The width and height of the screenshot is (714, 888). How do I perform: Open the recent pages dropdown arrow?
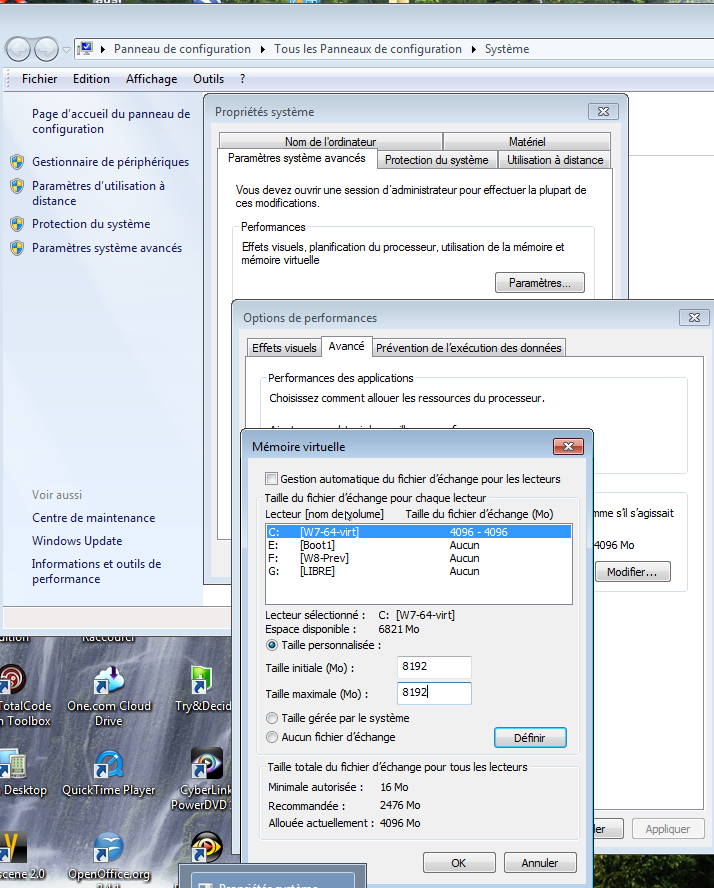[66, 50]
